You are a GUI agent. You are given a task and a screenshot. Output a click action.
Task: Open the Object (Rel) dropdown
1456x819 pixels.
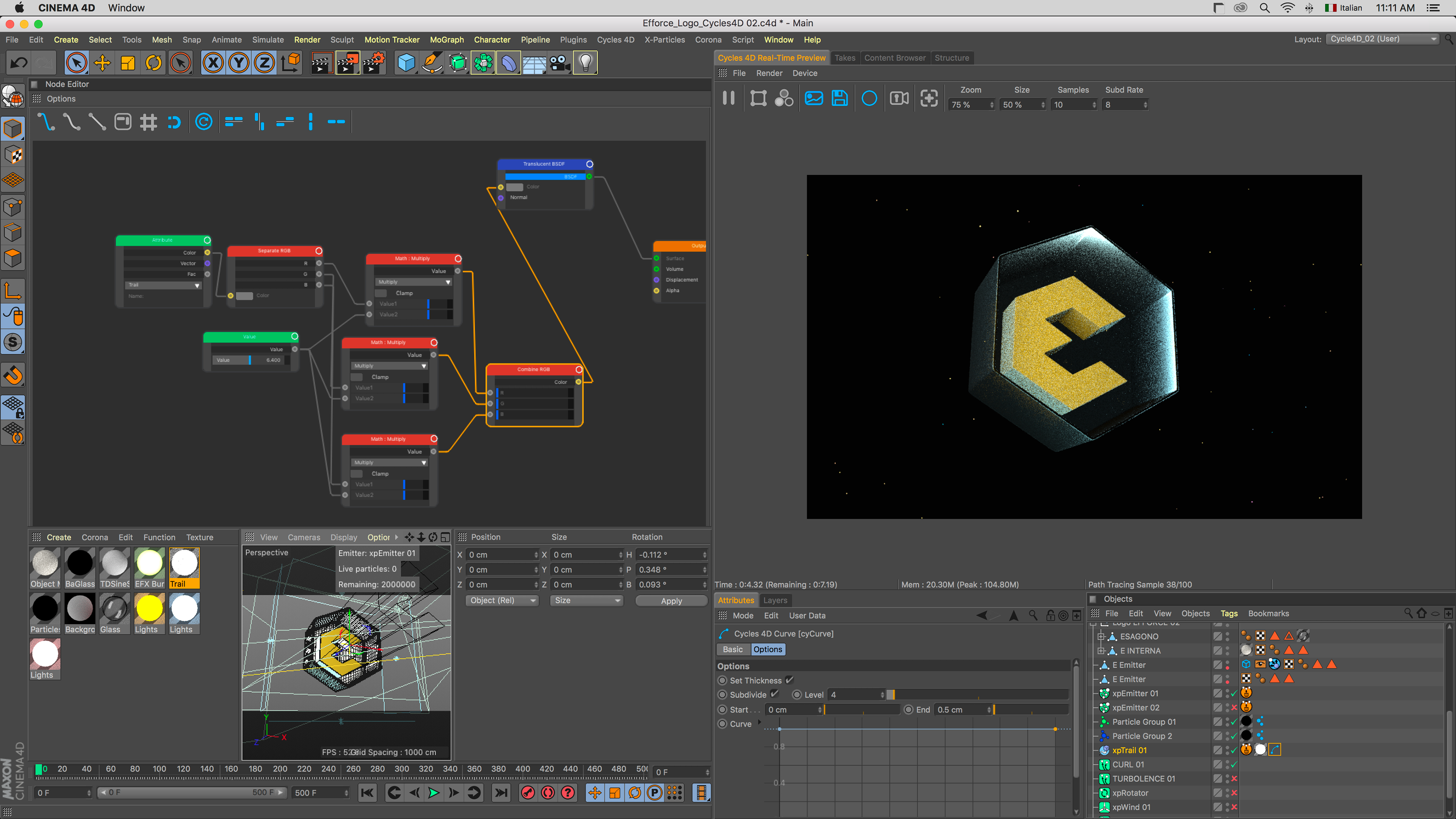pyautogui.click(x=501, y=600)
